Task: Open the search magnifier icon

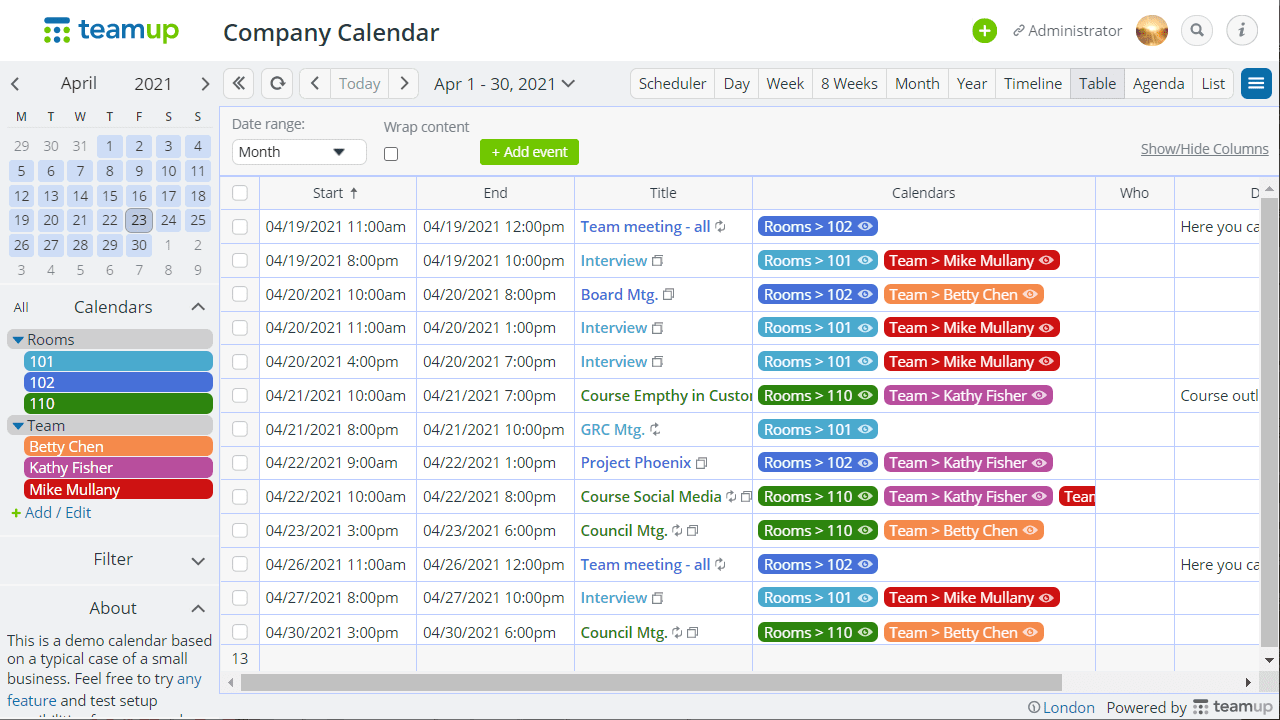Action: (x=1197, y=31)
